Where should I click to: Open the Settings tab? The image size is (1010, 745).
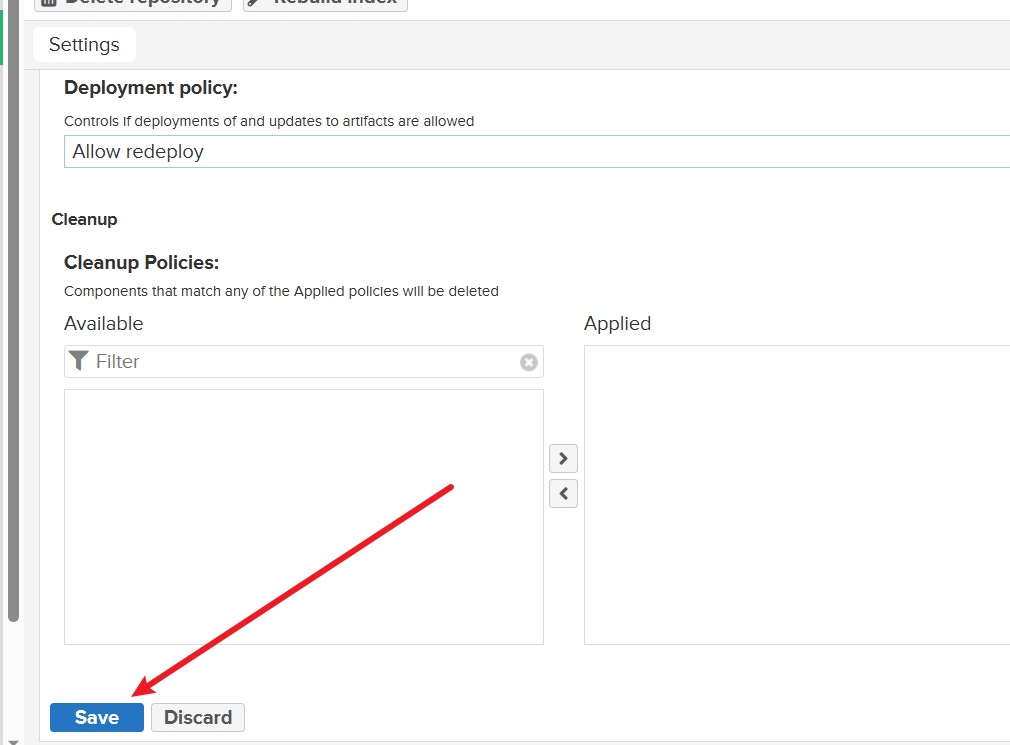(x=84, y=45)
